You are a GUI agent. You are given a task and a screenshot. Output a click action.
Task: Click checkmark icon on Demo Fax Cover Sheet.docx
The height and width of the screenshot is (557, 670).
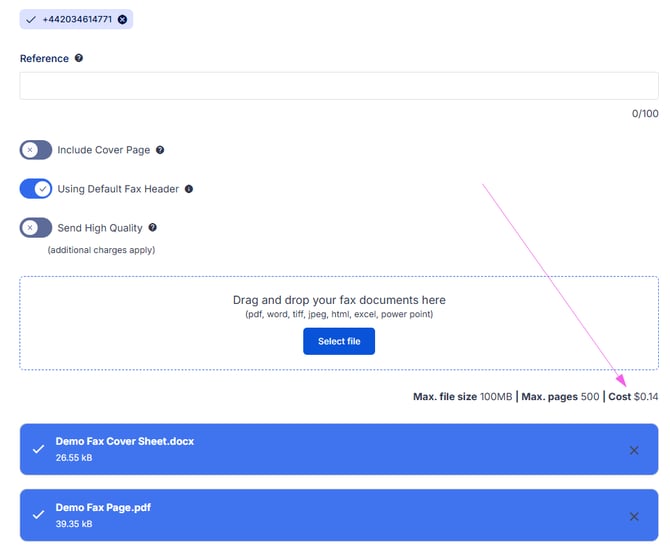coord(38,450)
